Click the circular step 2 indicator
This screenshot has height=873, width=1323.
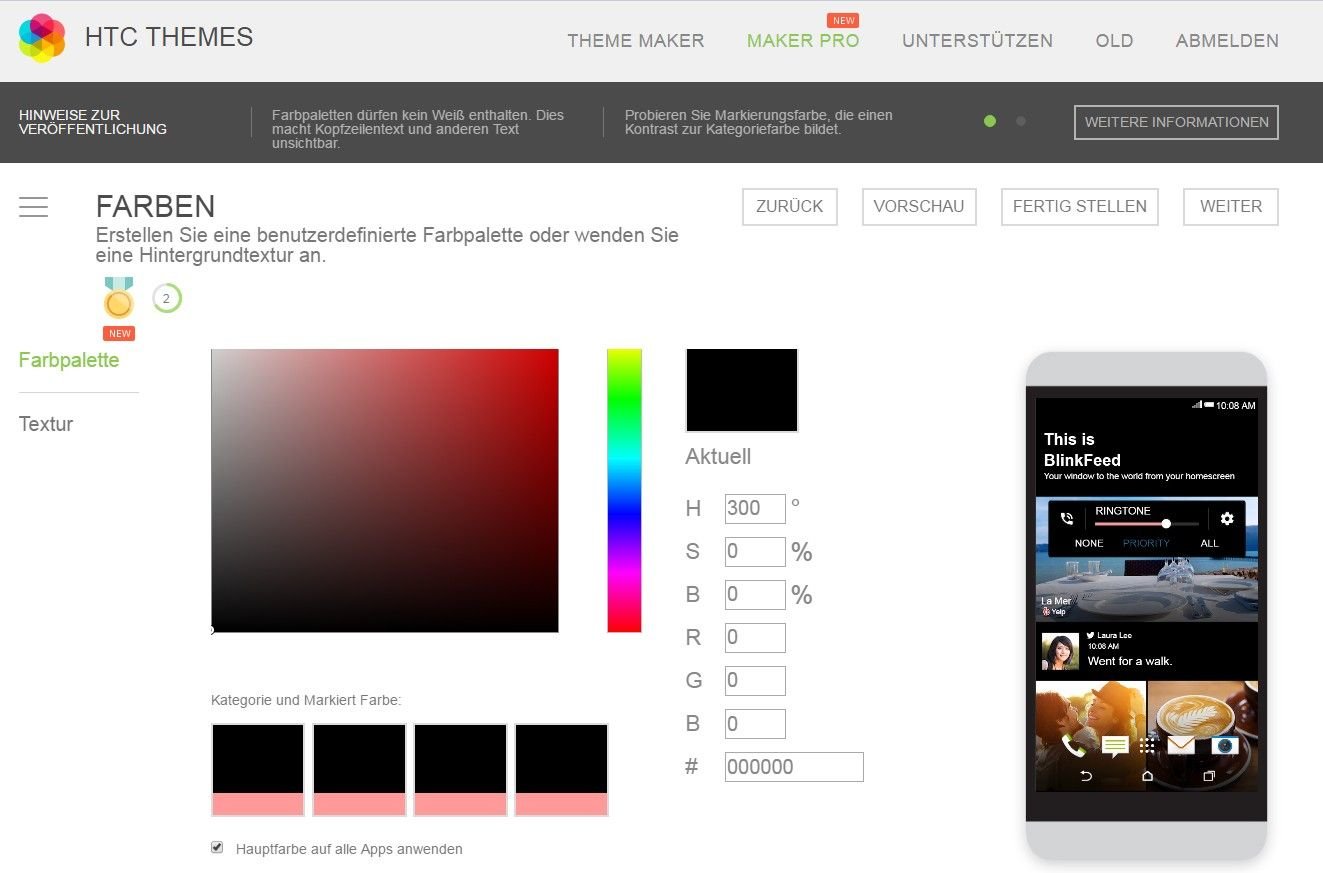167,298
